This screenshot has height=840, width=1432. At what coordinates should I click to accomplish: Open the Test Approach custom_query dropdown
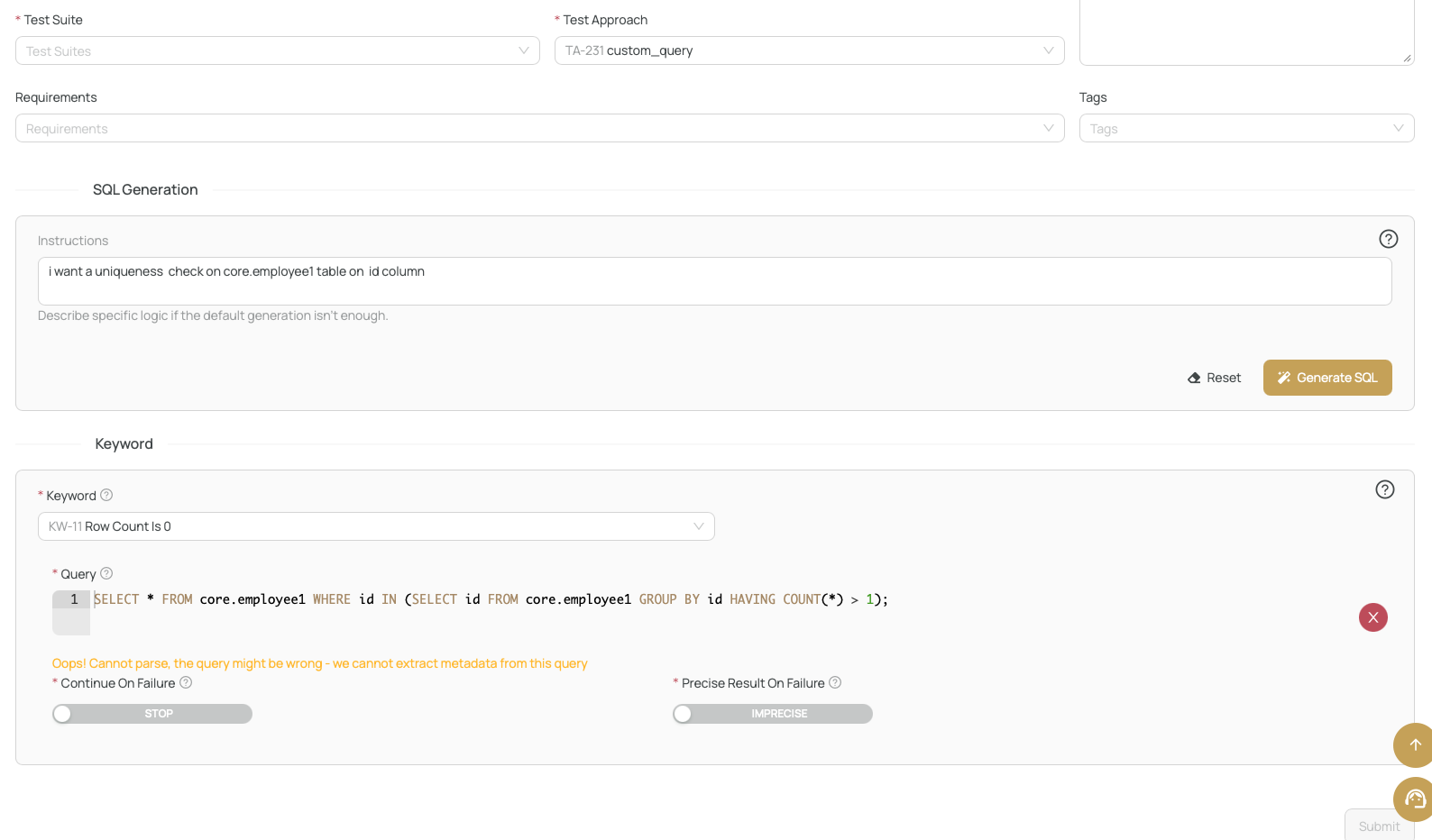point(810,50)
